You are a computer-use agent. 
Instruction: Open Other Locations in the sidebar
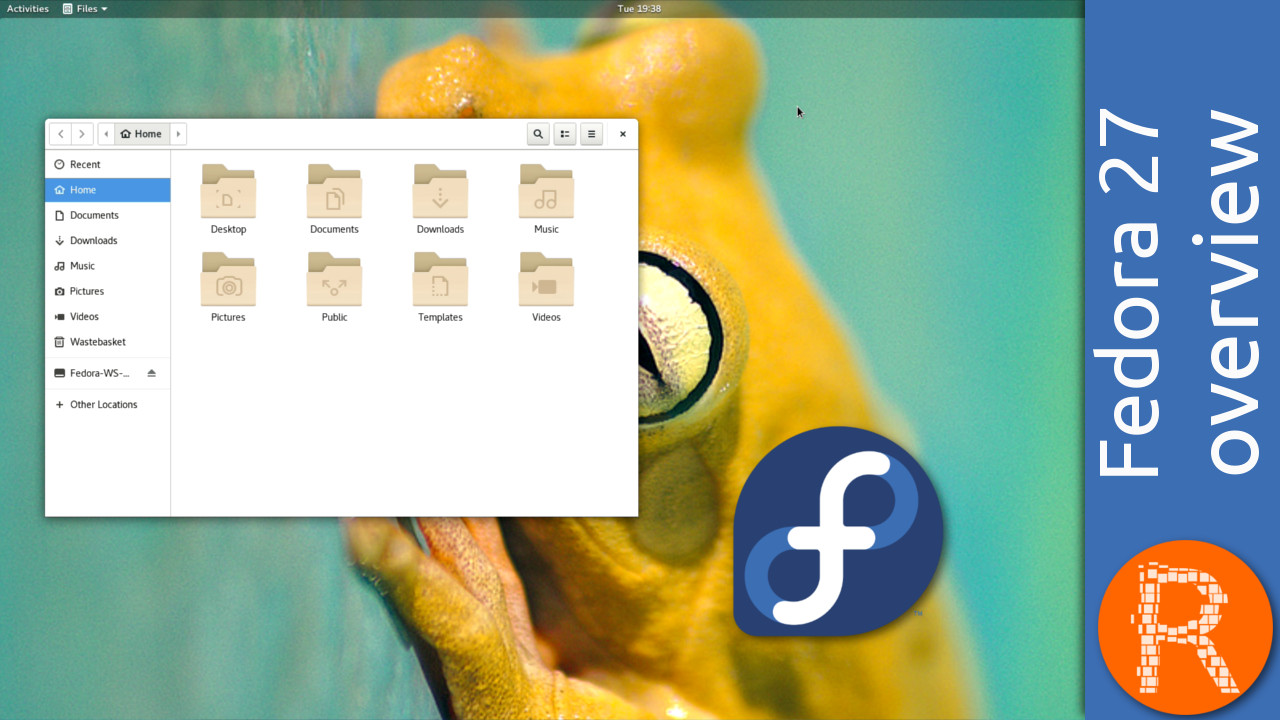point(108,405)
